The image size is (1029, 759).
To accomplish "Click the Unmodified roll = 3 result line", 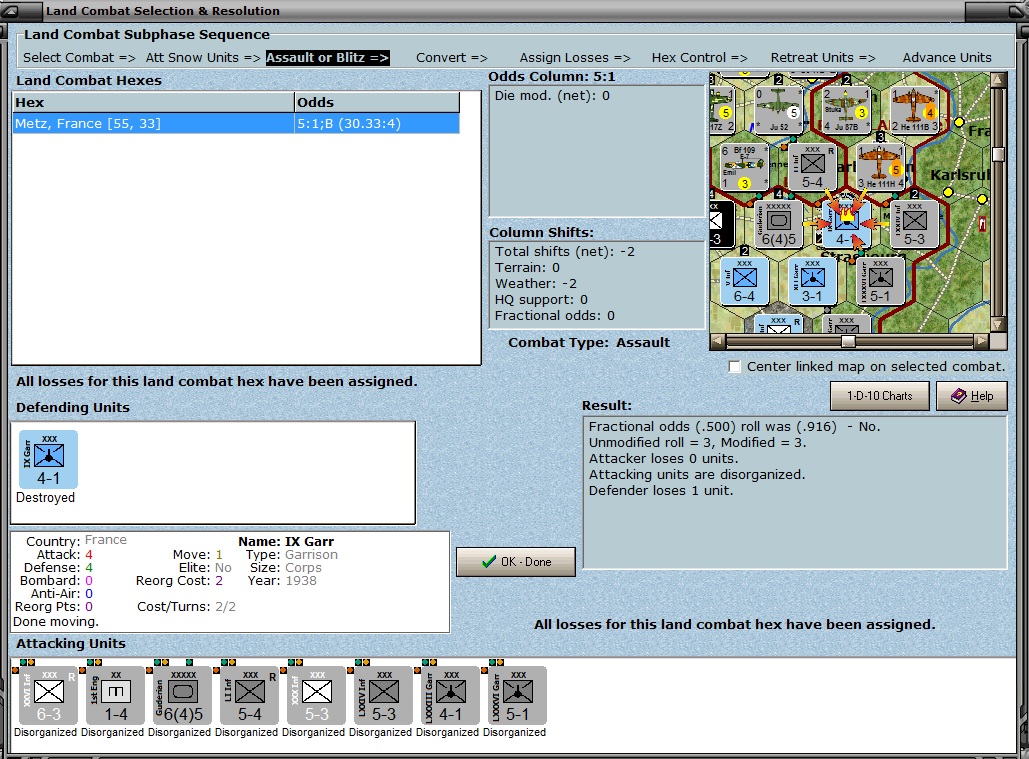I will coord(698,443).
